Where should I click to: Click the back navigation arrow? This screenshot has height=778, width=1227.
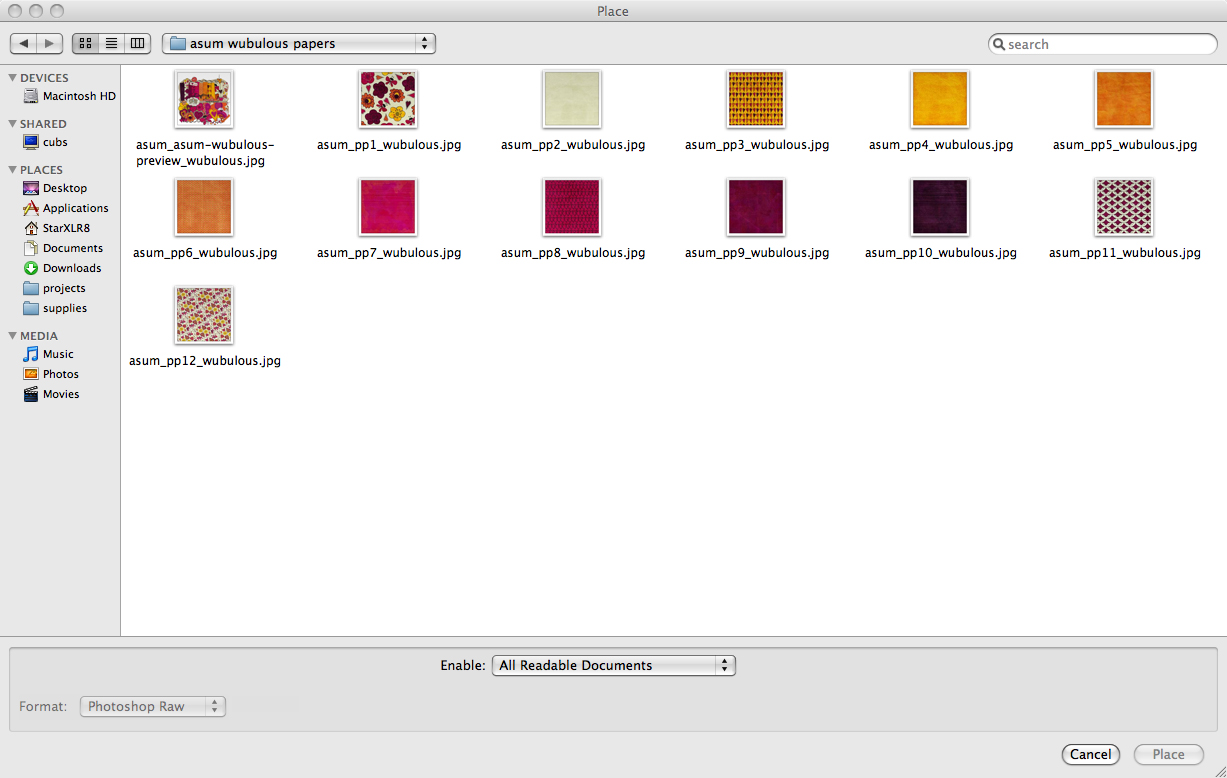tap(24, 44)
